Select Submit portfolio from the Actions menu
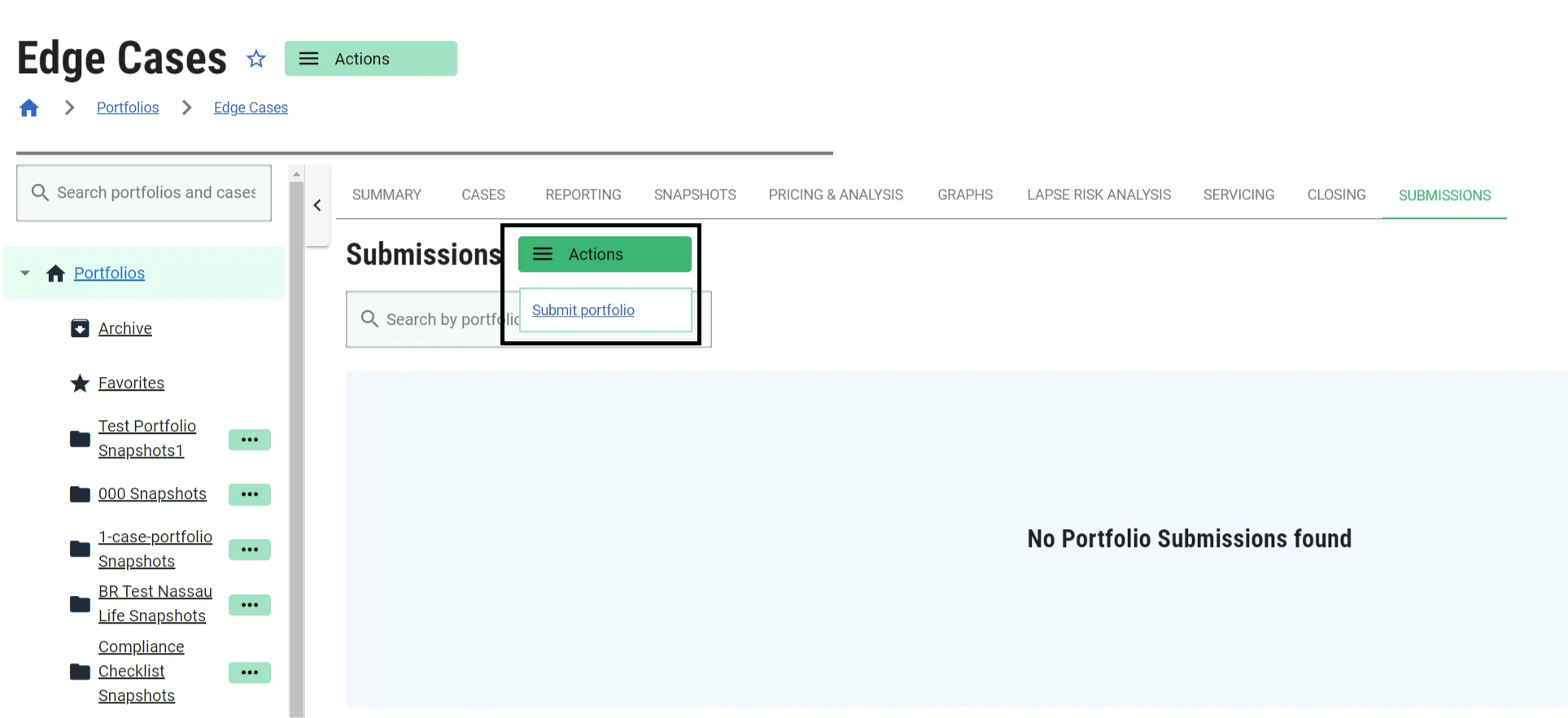 click(x=583, y=310)
